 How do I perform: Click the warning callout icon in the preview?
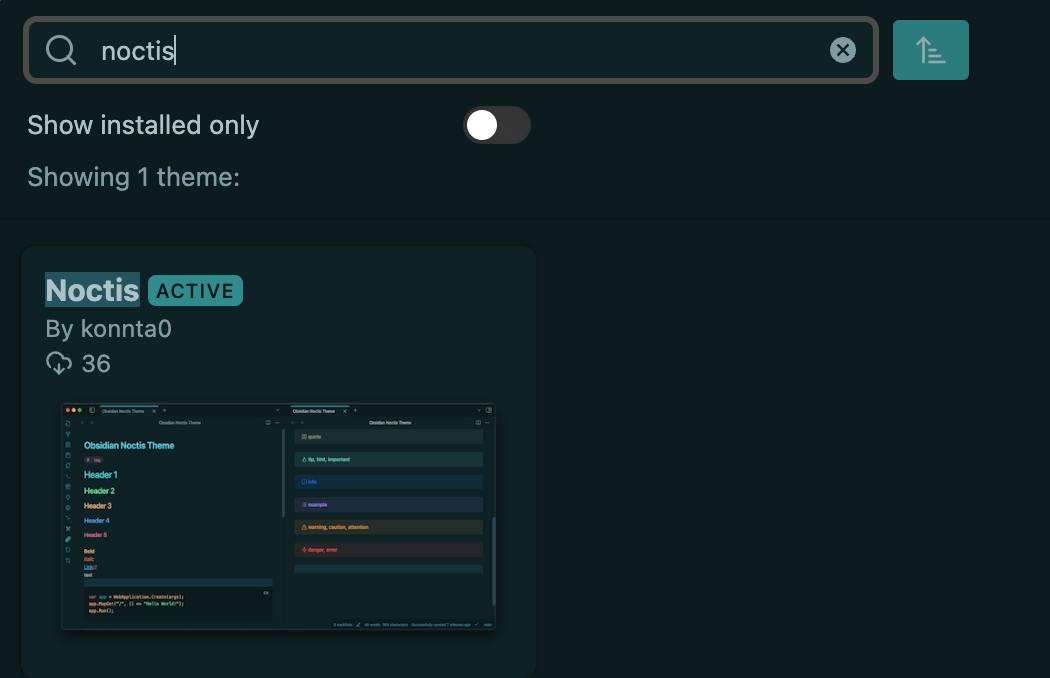(x=303, y=527)
